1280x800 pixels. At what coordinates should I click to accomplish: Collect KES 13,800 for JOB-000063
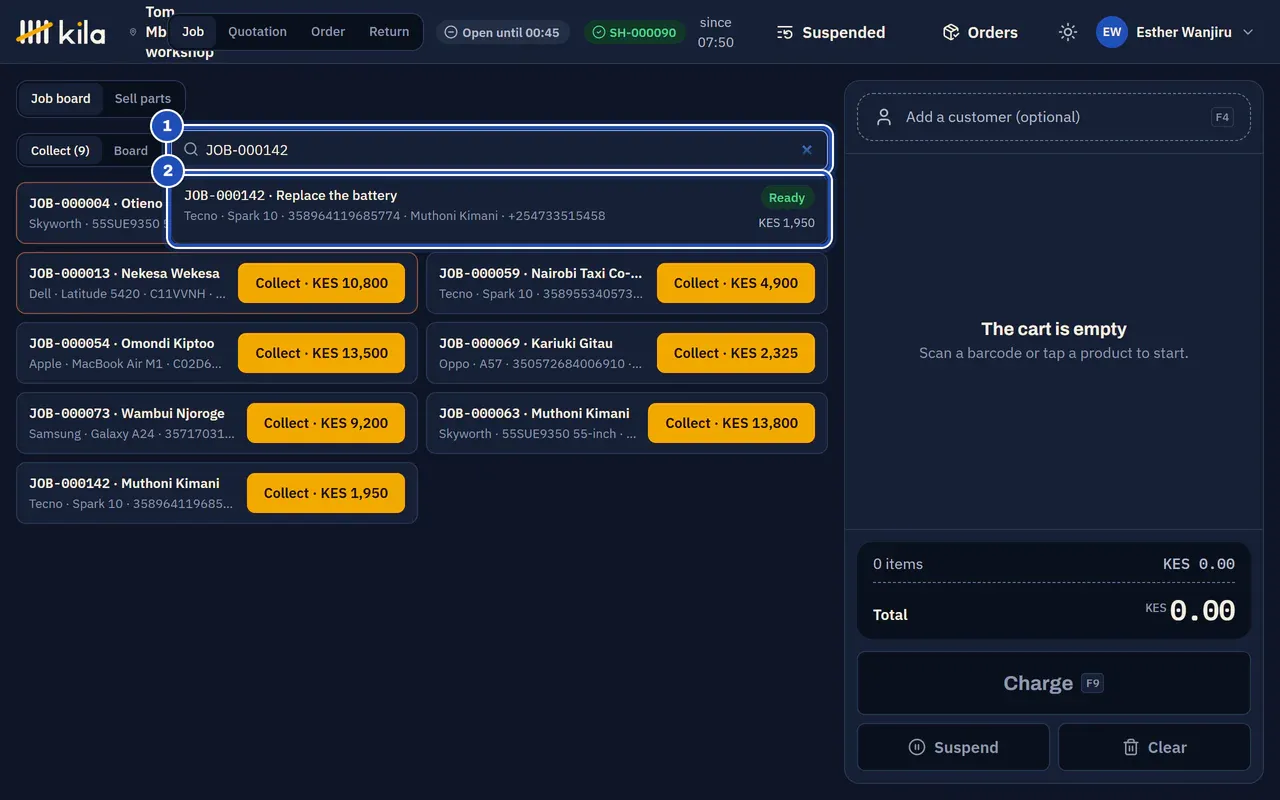[732, 423]
